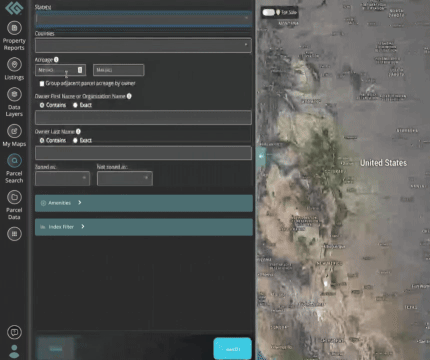Open the States dropdown
This screenshot has width=430, height=360.
click(x=143, y=19)
